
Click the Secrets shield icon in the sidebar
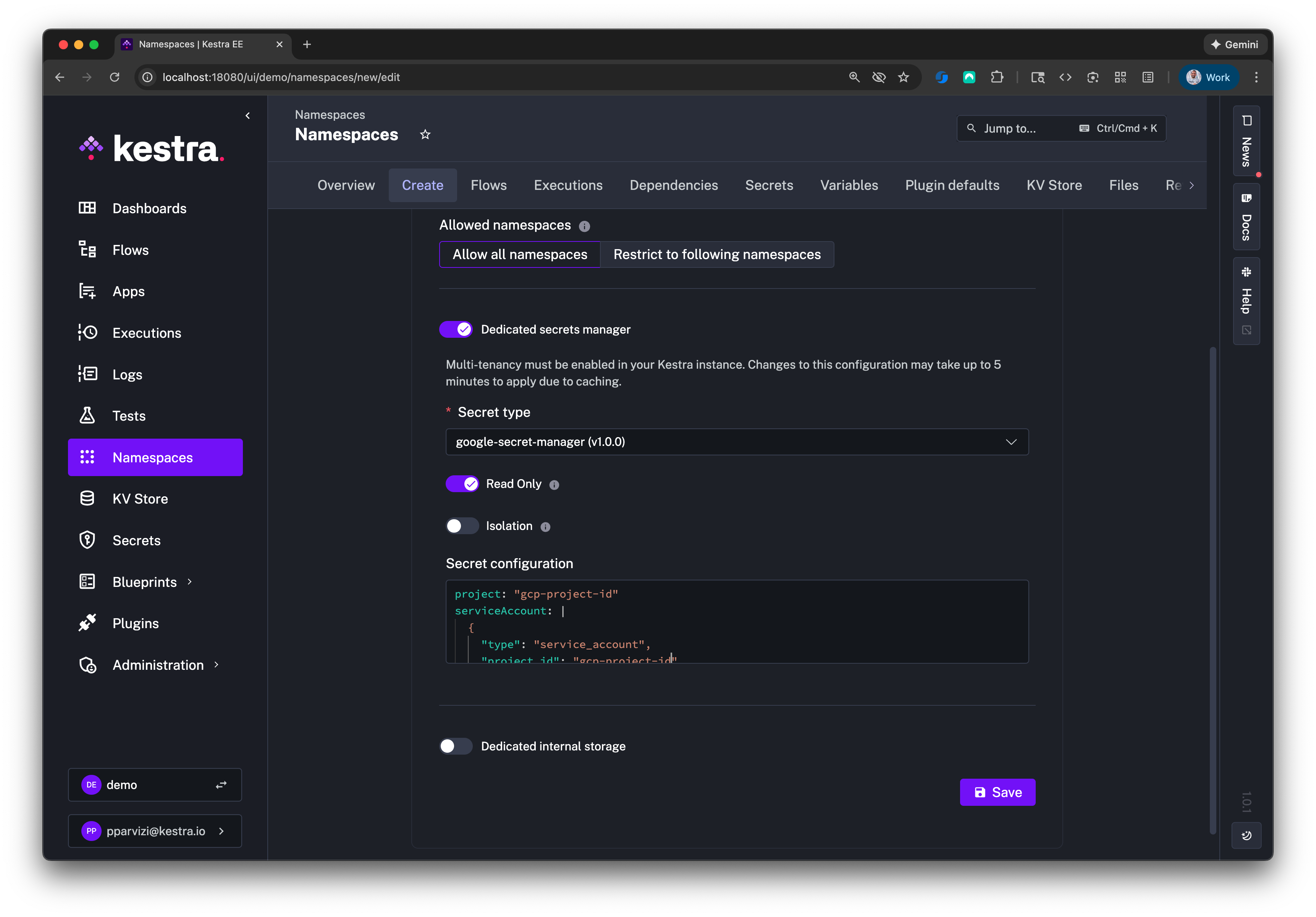click(87, 540)
